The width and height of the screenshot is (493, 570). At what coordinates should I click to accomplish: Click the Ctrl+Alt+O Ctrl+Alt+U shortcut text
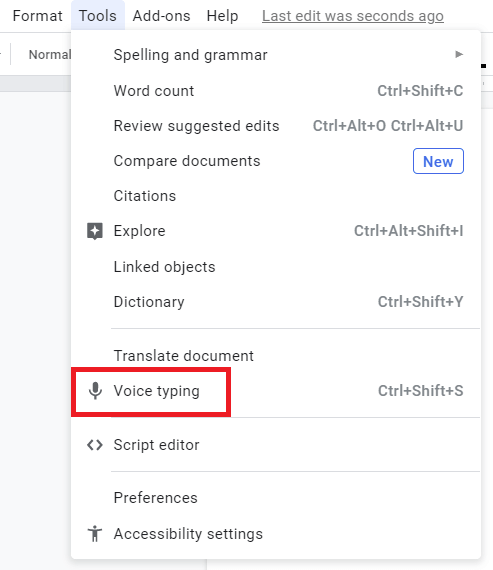point(388,126)
